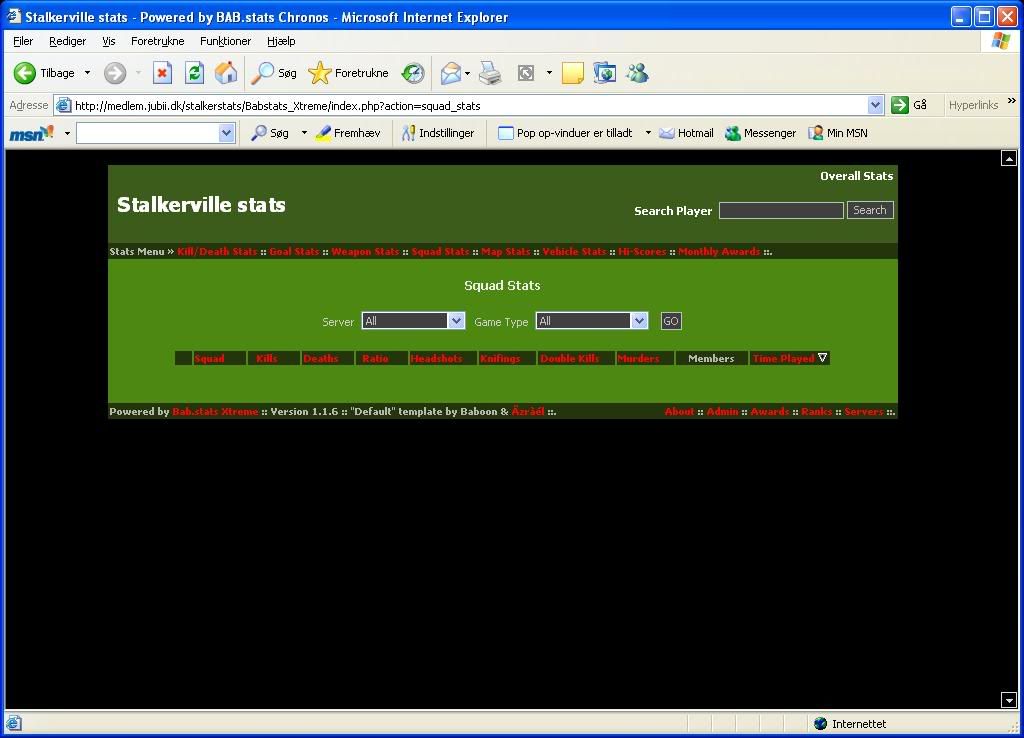Screen dimensions: 1024x738
Task: Open the Mail envelope toolbar icon
Action: tap(451, 73)
